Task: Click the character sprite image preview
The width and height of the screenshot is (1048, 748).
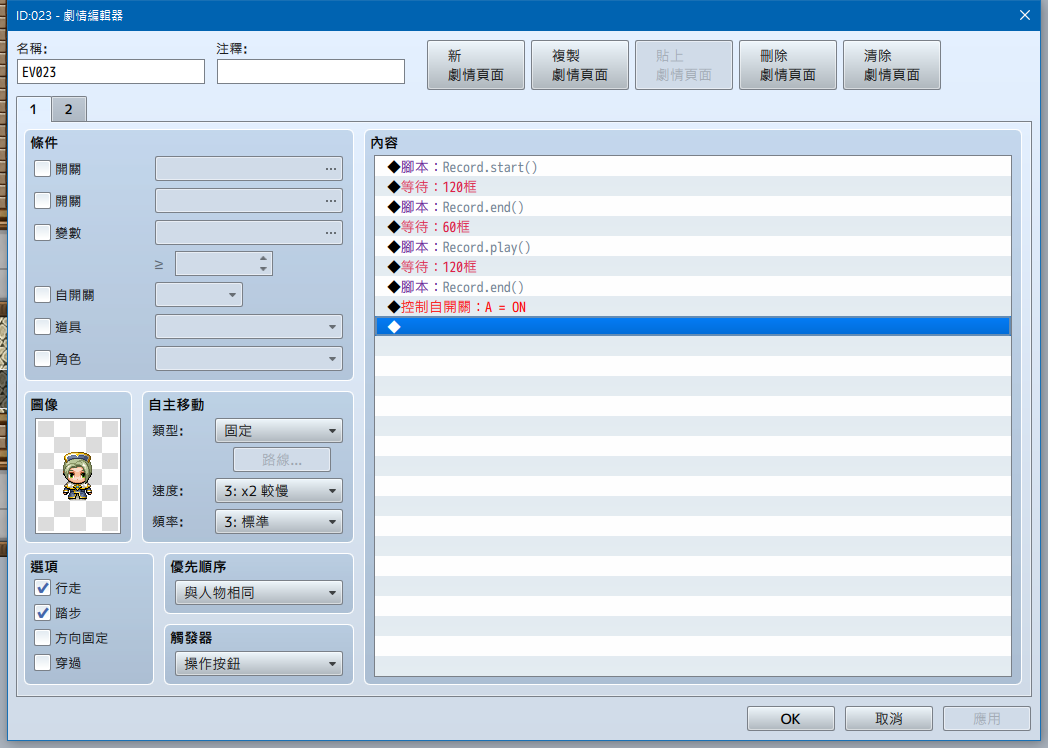Action: pyautogui.click(x=78, y=476)
